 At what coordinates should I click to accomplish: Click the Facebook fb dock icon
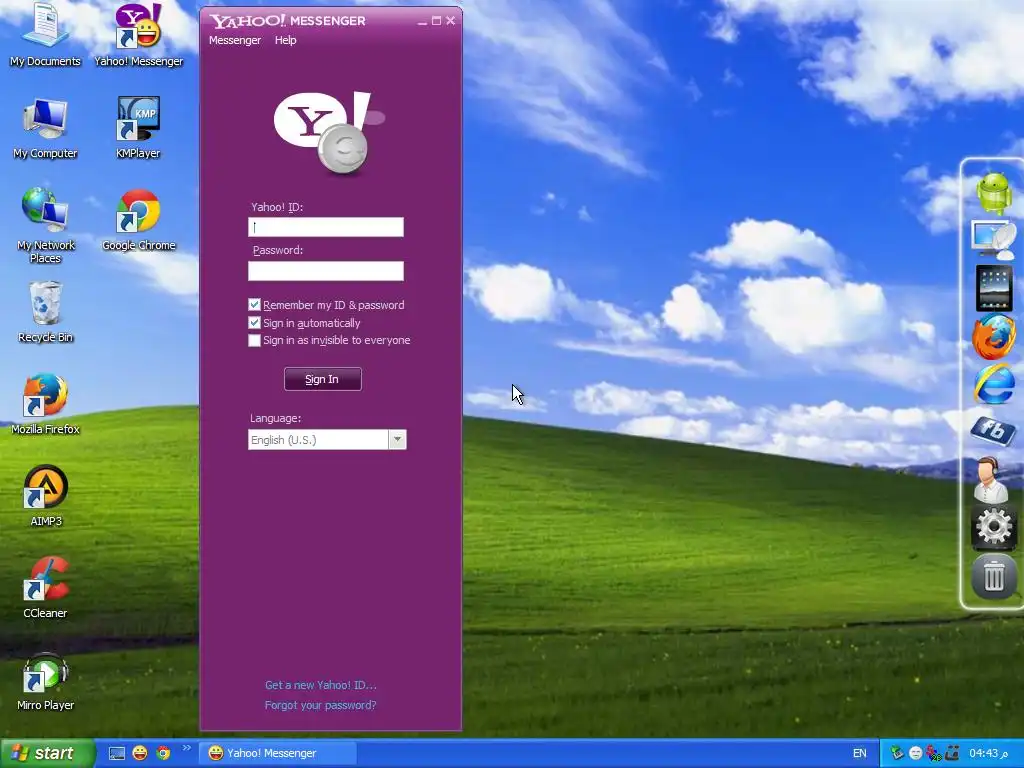point(993,430)
